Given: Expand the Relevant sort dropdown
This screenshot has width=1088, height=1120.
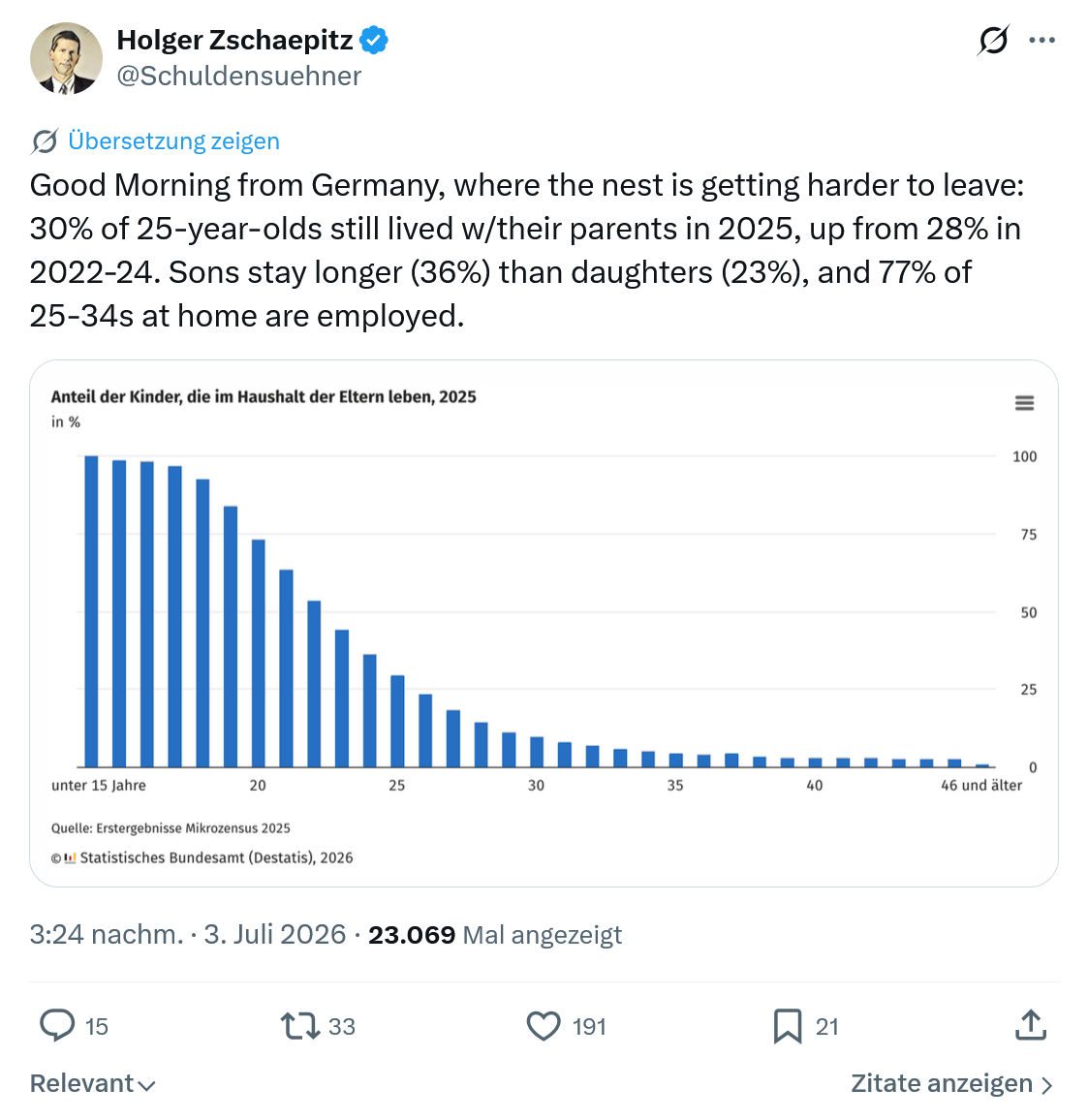Looking at the screenshot, I should coord(92,1083).
